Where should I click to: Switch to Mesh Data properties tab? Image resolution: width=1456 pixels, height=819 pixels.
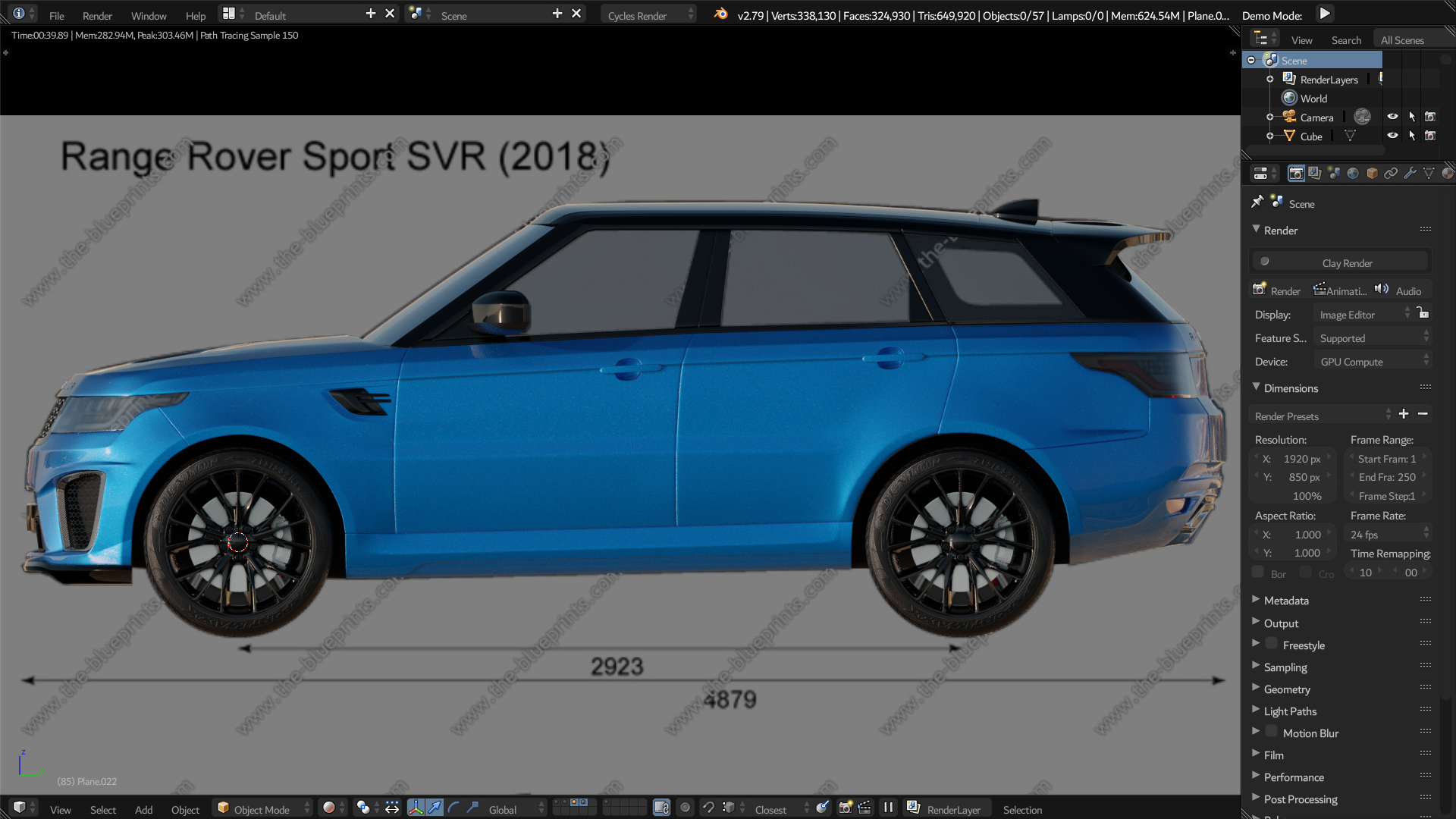coord(1429,174)
